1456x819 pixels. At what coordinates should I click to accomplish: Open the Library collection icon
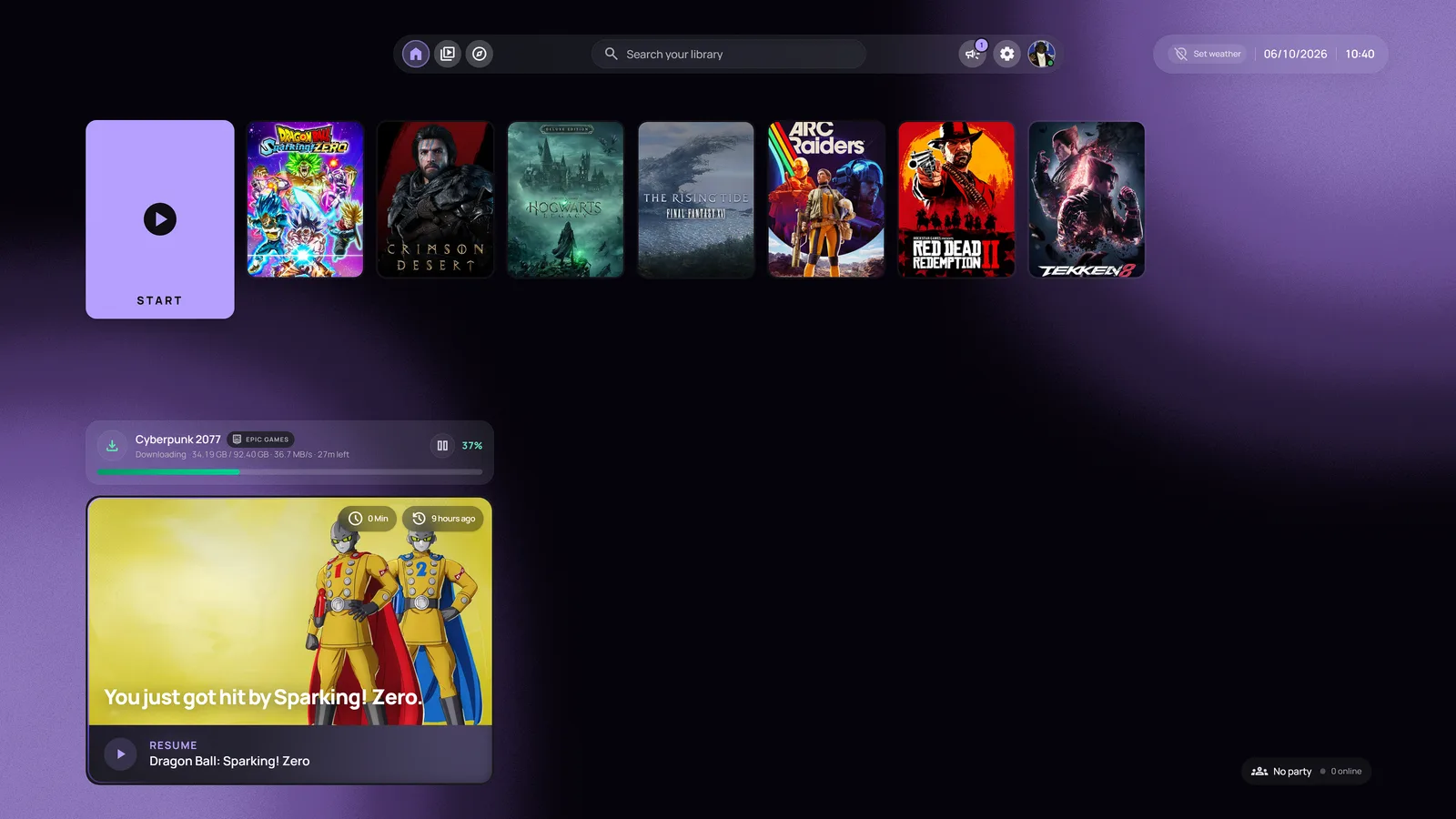click(x=448, y=54)
